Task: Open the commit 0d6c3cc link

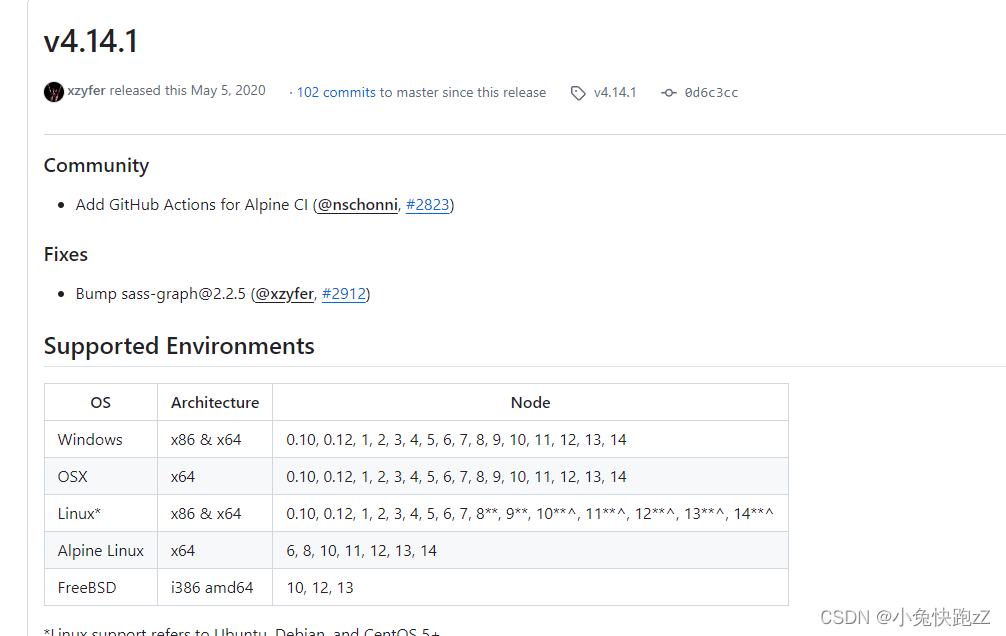Action: pyautogui.click(x=711, y=93)
